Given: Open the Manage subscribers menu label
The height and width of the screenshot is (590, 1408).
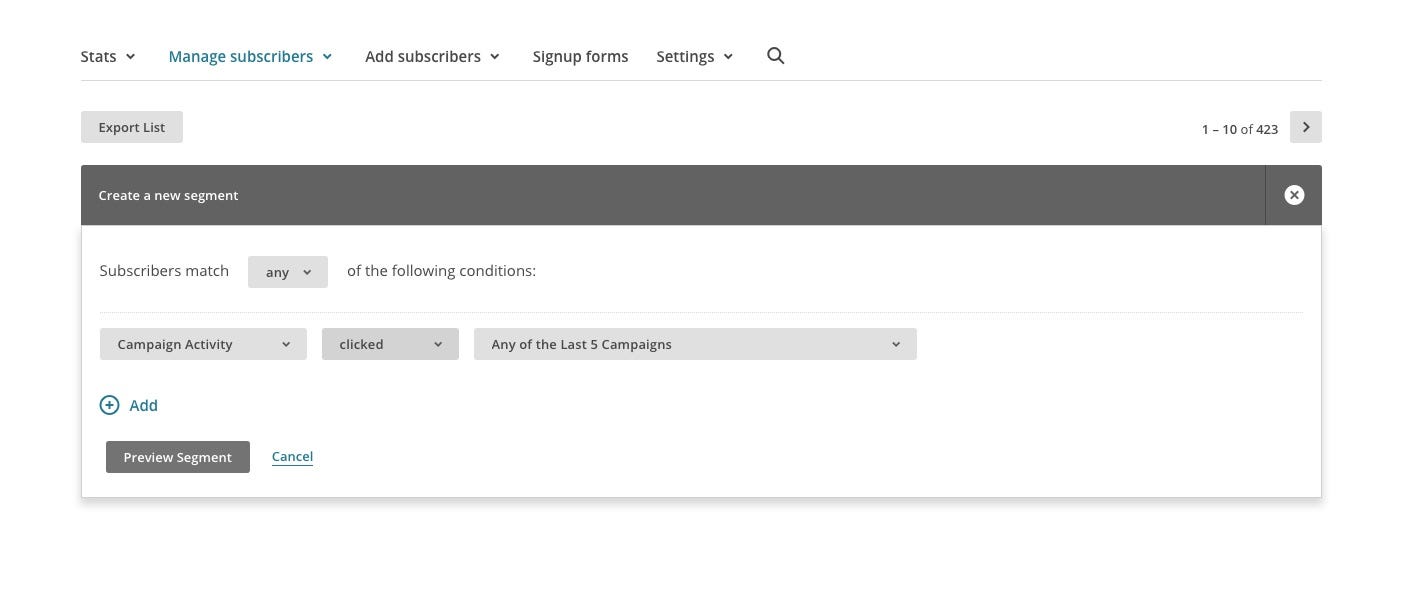Looking at the screenshot, I should 240,56.
